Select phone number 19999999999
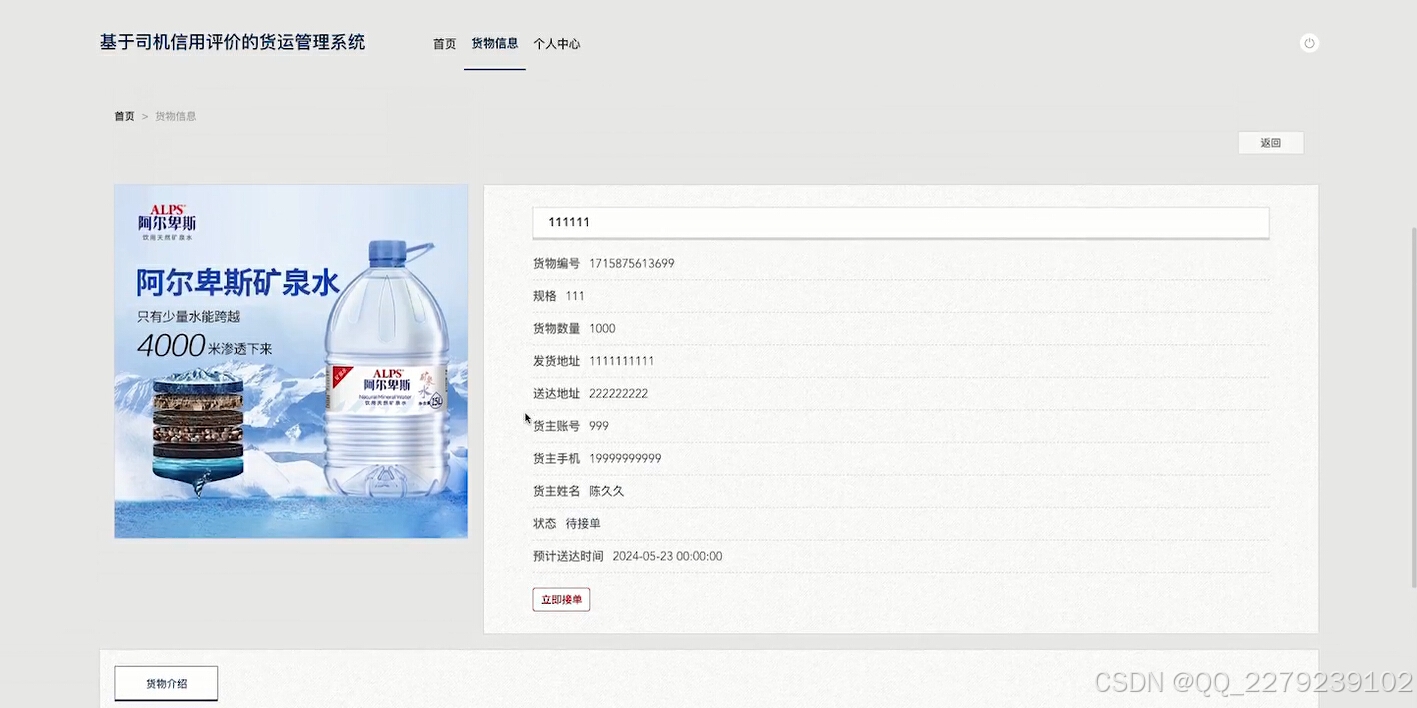The image size is (1417, 708). coord(625,459)
